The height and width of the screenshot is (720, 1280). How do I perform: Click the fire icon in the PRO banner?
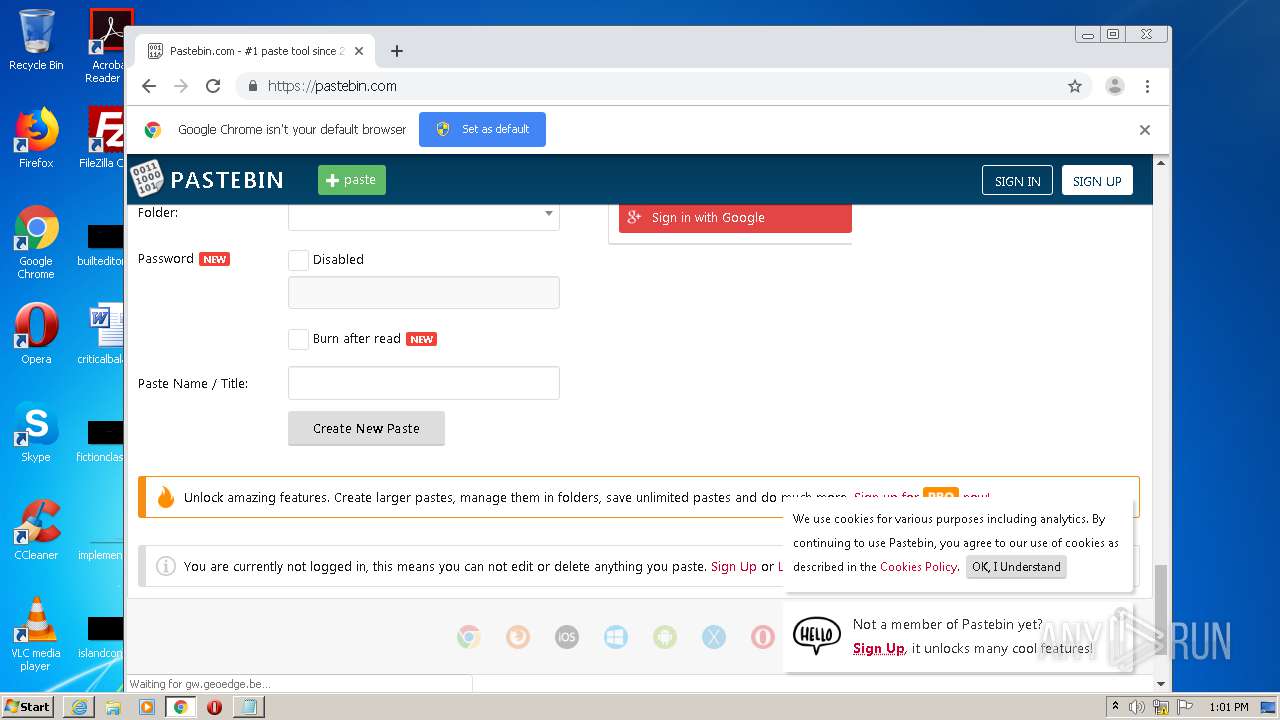pos(166,497)
